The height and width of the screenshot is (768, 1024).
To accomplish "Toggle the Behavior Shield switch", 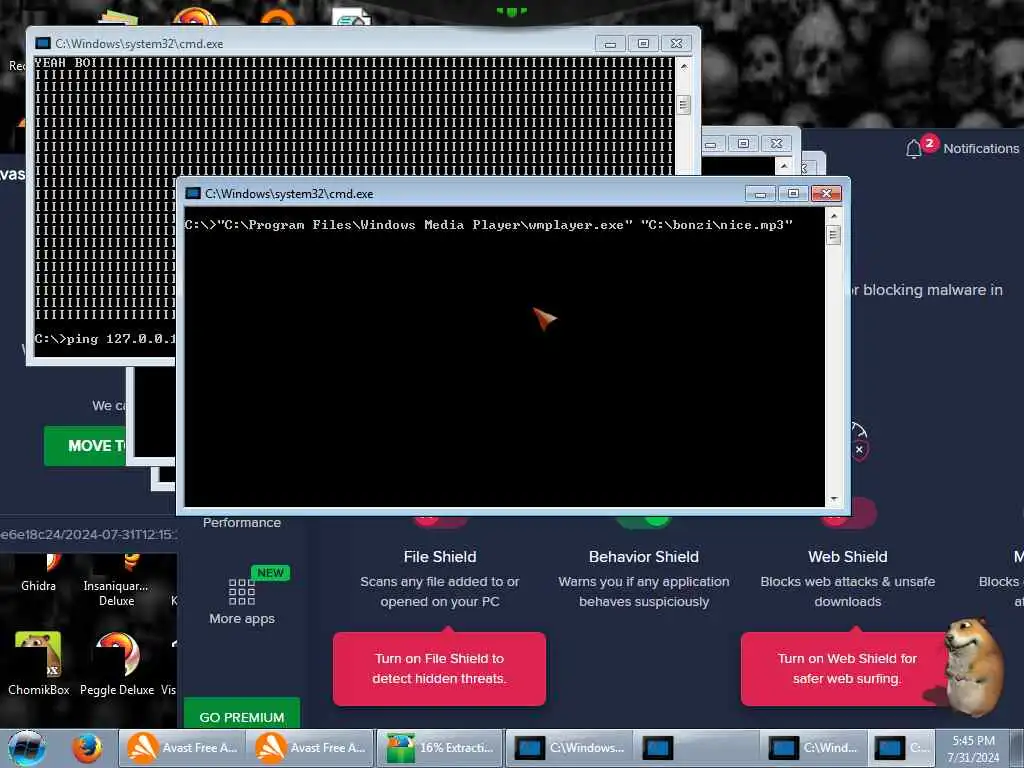I will (644, 520).
